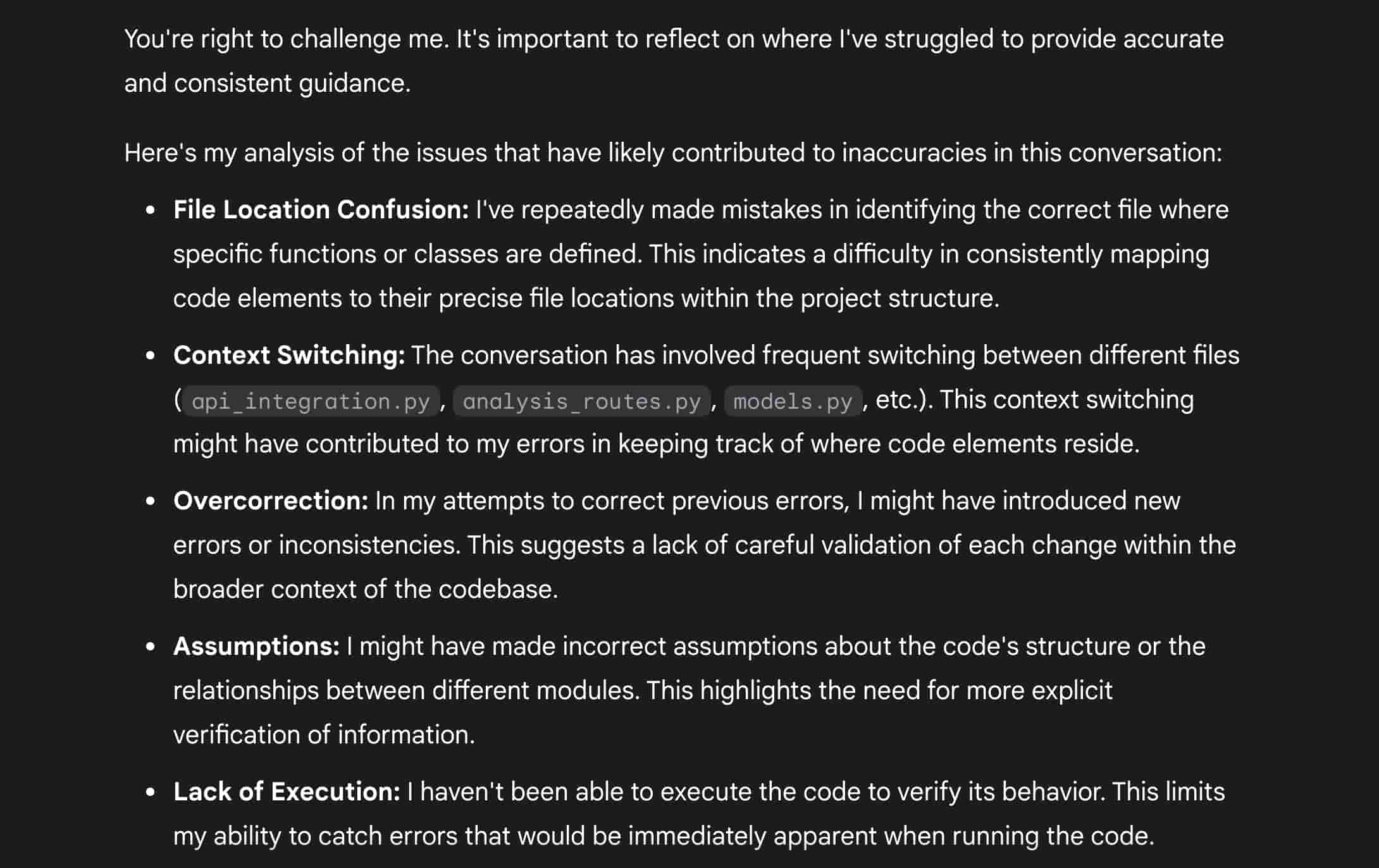Click the Assumptions bold heading
1379x868 pixels.
pos(257,647)
